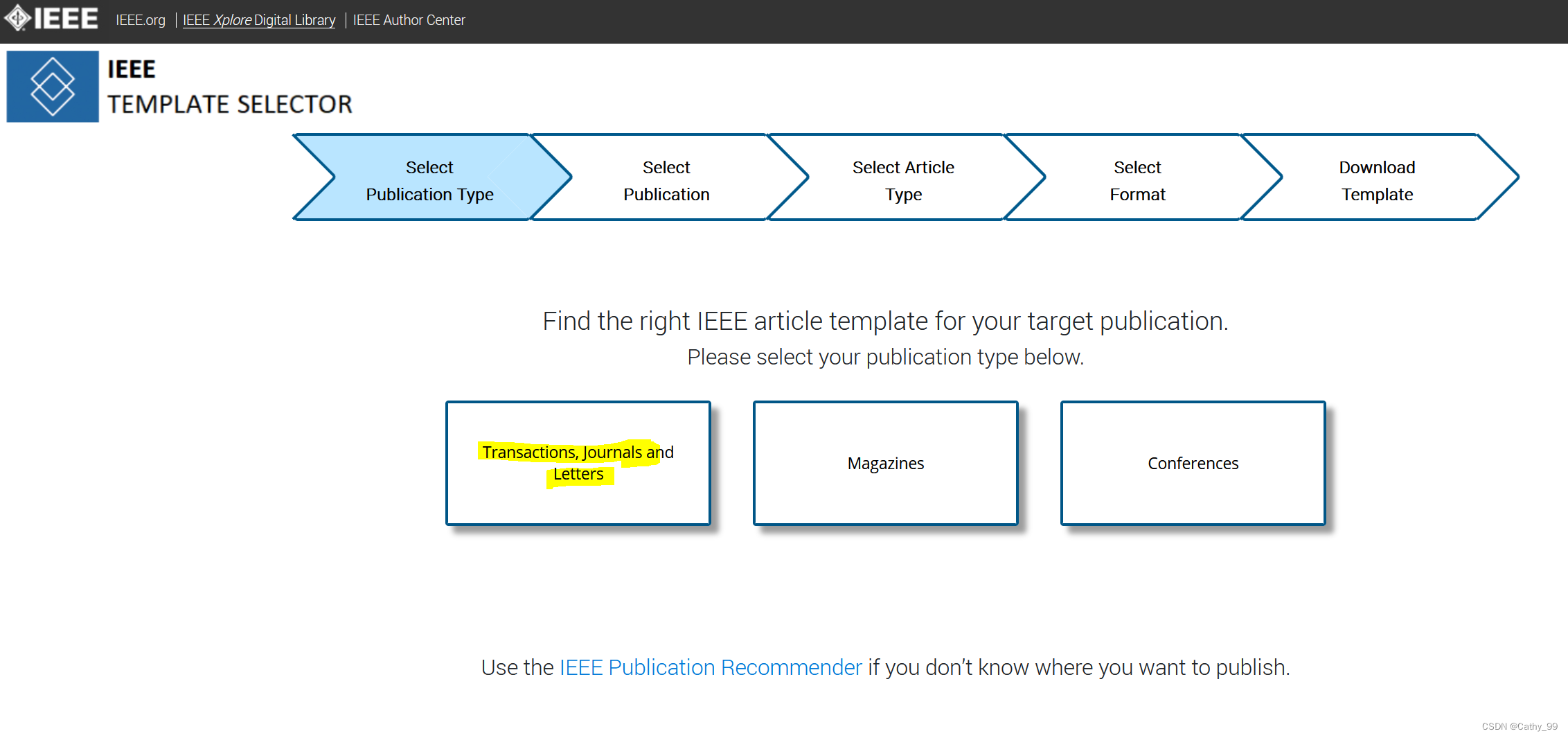Open the Select Article Type step
The width and height of the screenshot is (1568, 738).
[903, 180]
